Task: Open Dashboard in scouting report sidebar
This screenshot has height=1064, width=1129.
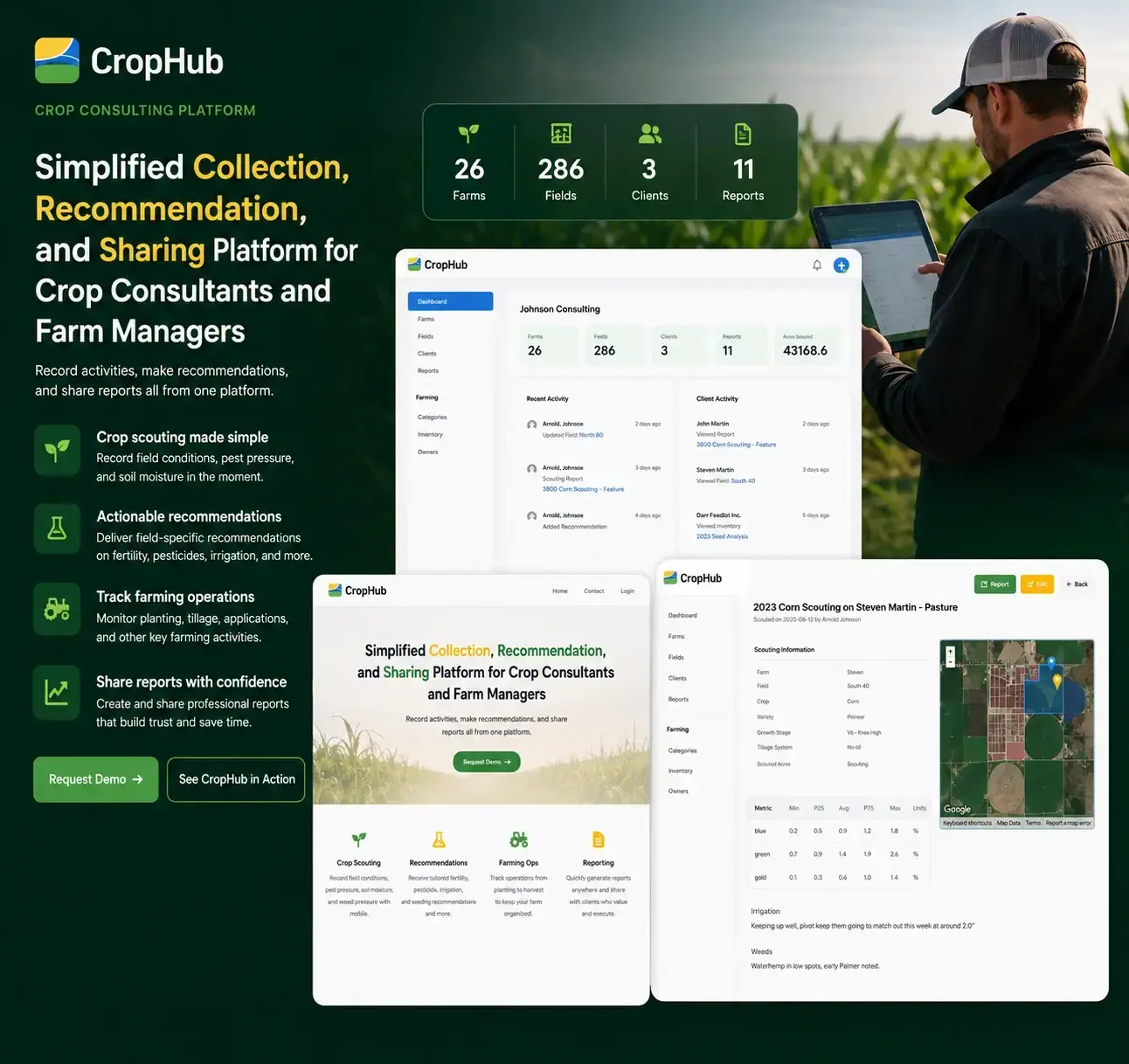Action: (x=682, y=616)
